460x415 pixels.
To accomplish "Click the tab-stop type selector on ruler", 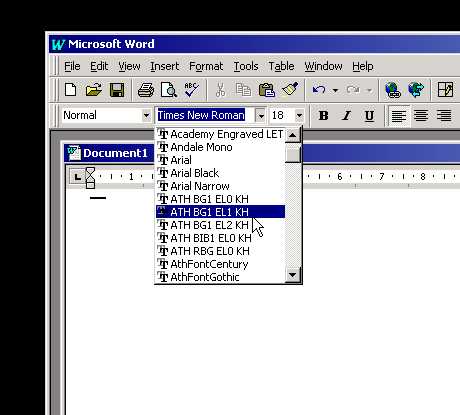I will (x=77, y=176).
